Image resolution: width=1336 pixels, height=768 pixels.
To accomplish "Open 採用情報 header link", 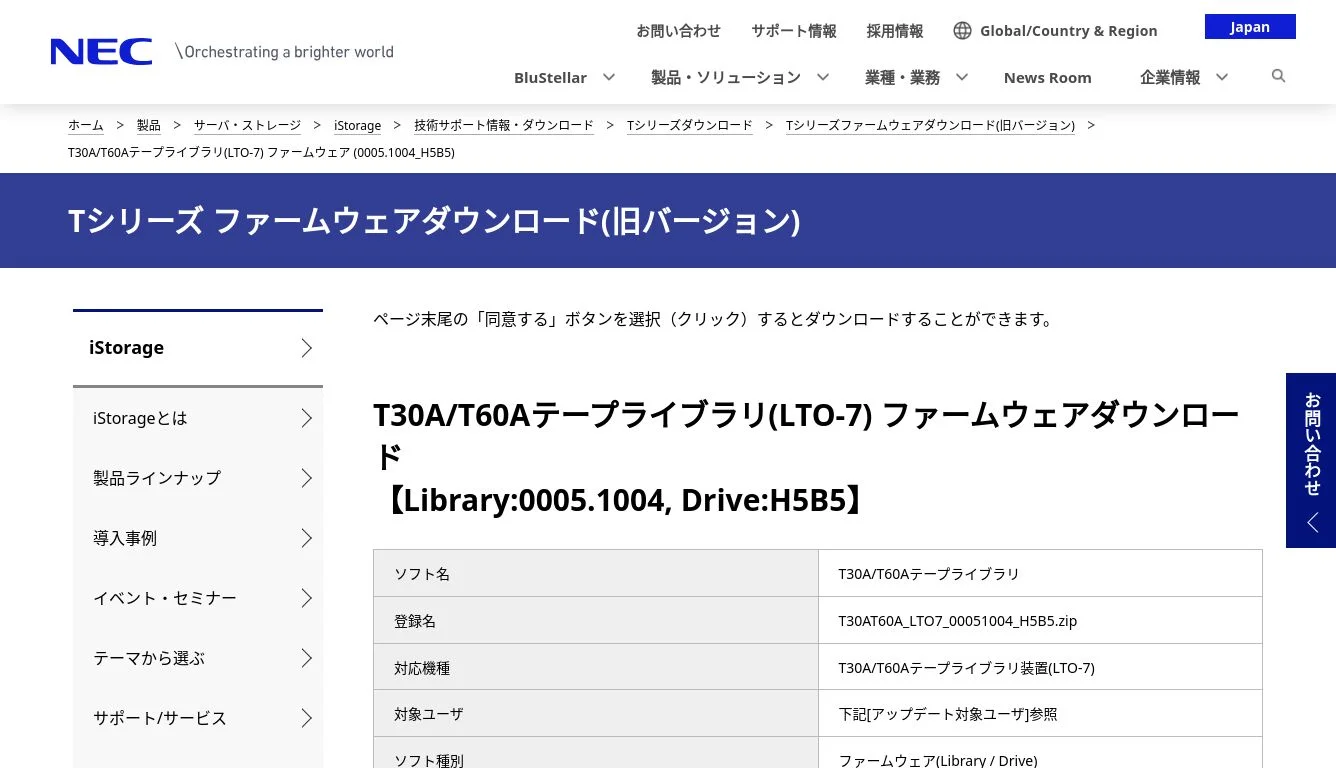I will click(x=895, y=31).
